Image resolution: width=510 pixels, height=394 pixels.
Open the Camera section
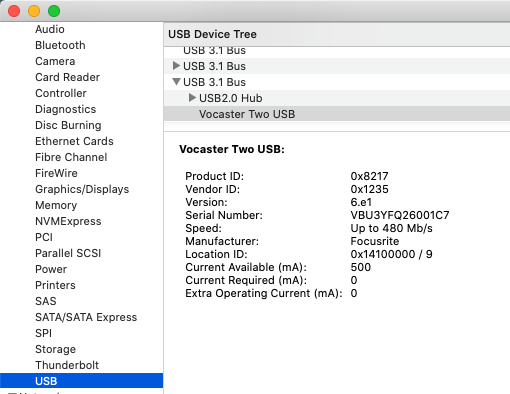55,61
